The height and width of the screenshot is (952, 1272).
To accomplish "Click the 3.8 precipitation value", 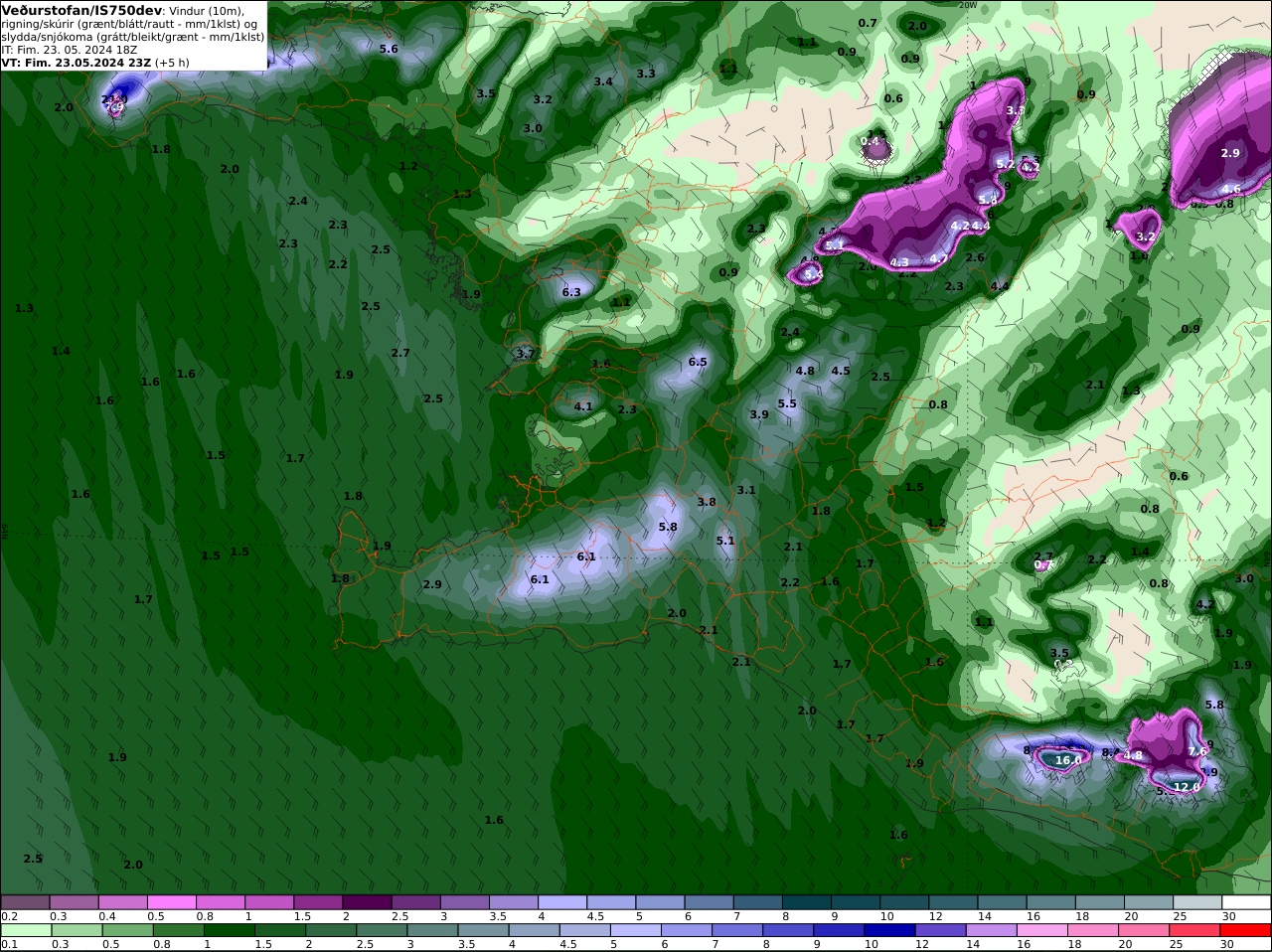I will [707, 502].
